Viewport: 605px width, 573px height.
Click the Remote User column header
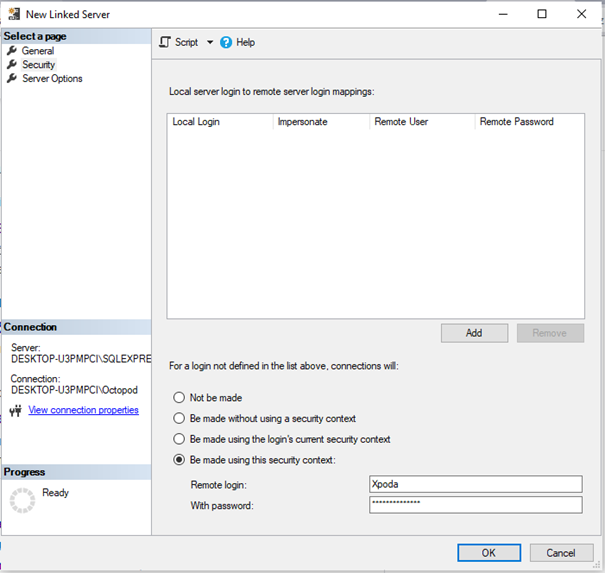pos(422,122)
